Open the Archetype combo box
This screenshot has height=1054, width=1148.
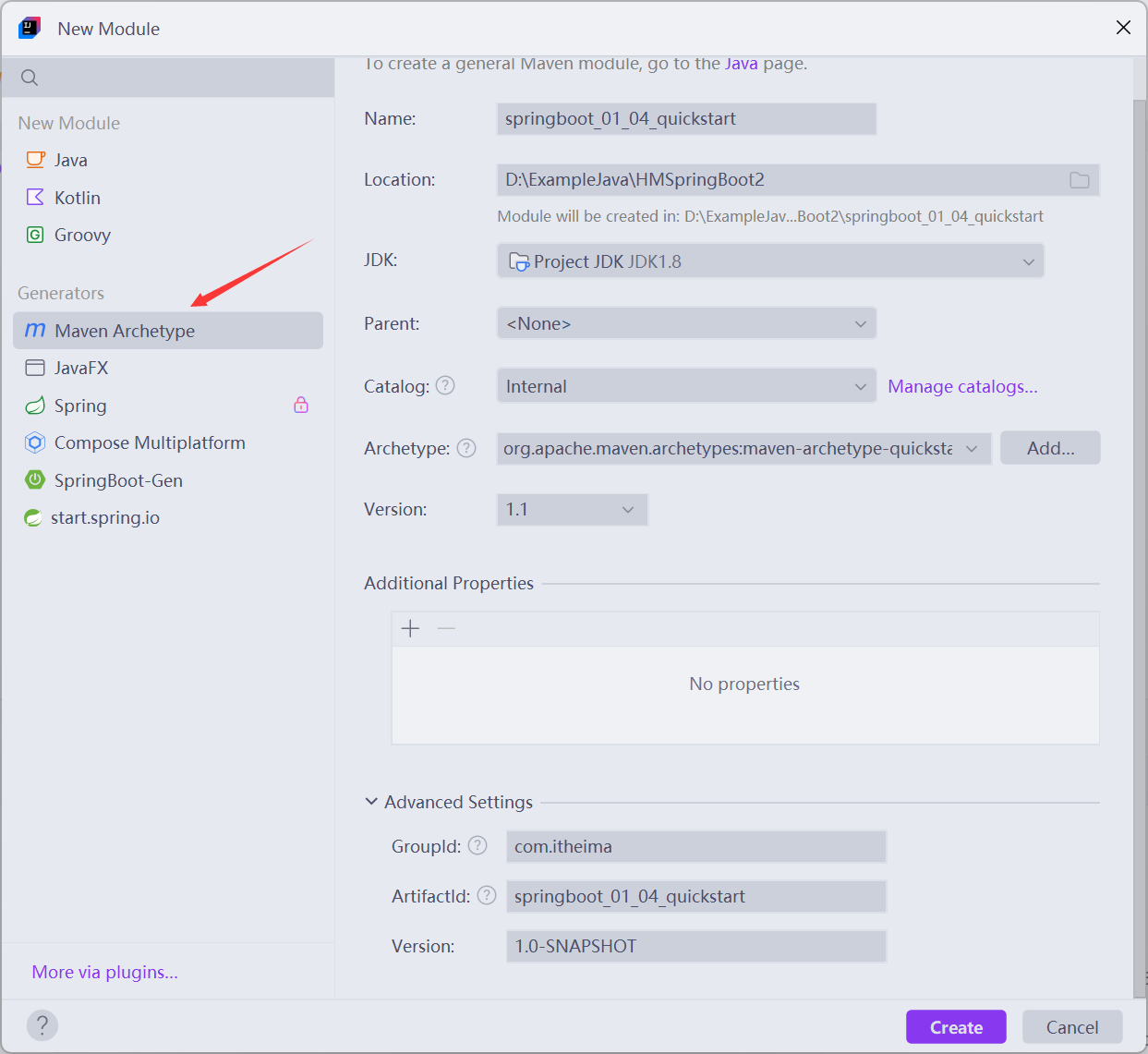(x=743, y=448)
